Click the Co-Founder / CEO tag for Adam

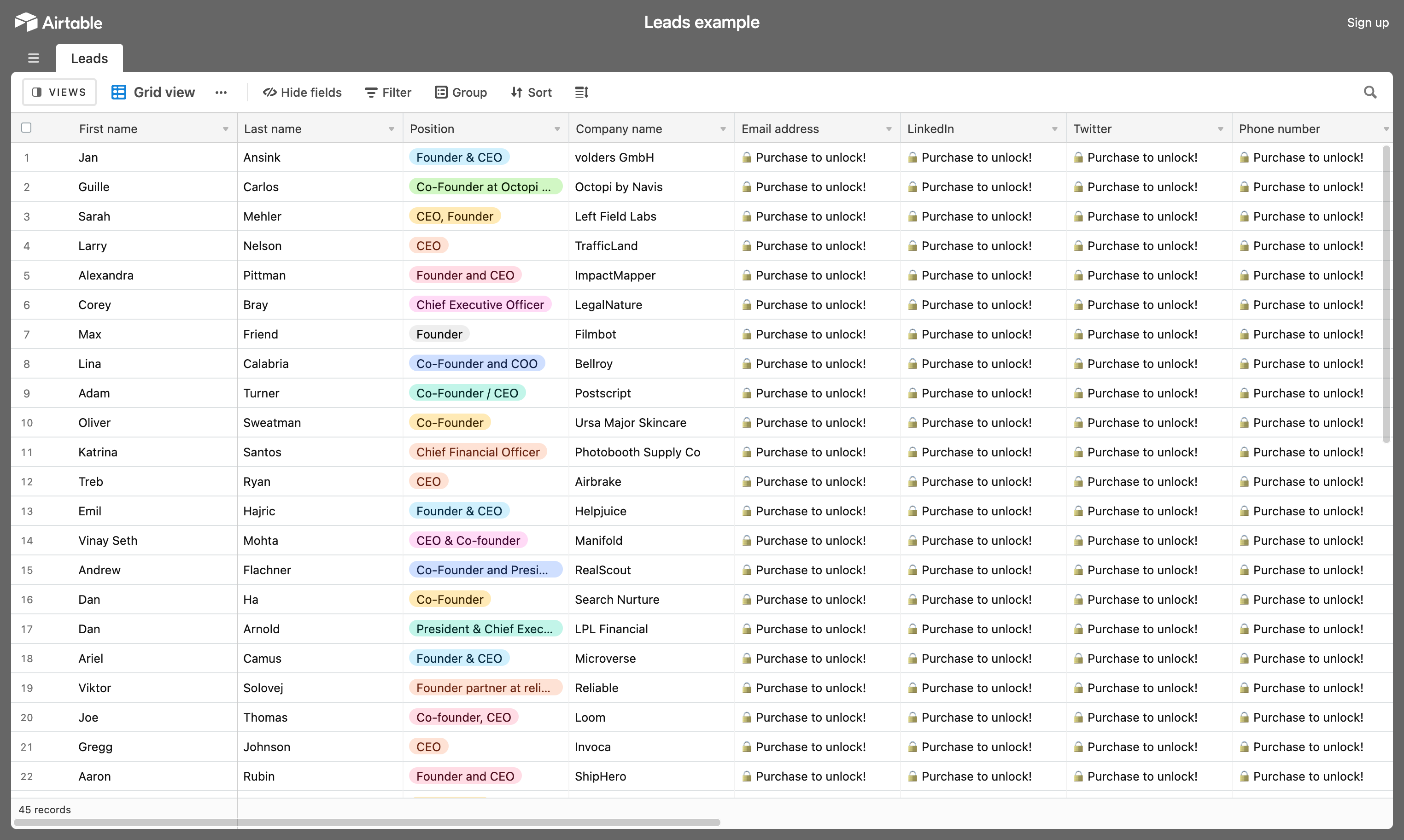pyautogui.click(x=467, y=393)
